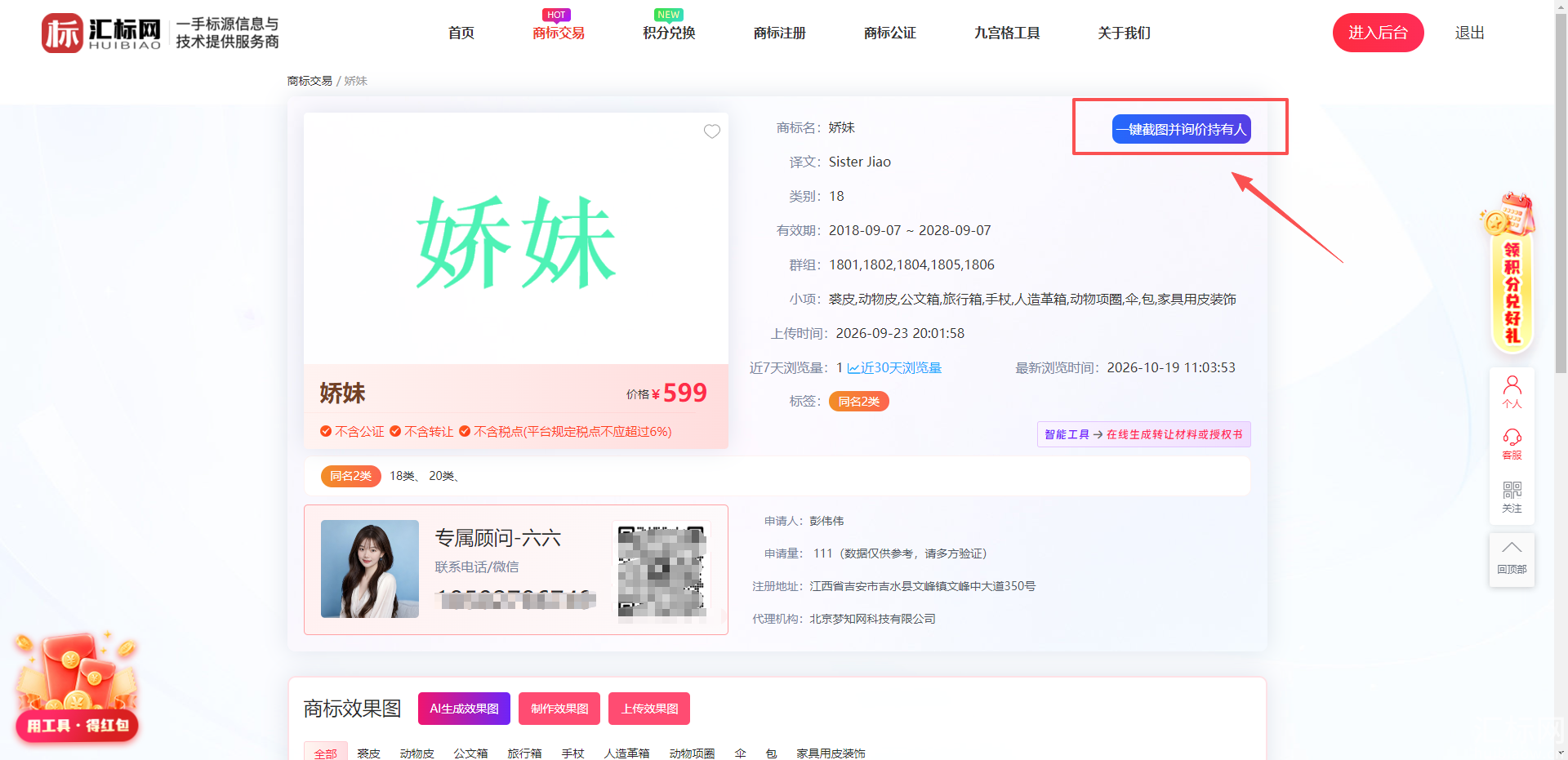Open 商标公证 in the top menu
This screenshot has width=1568, height=760.
coord(890,33)
